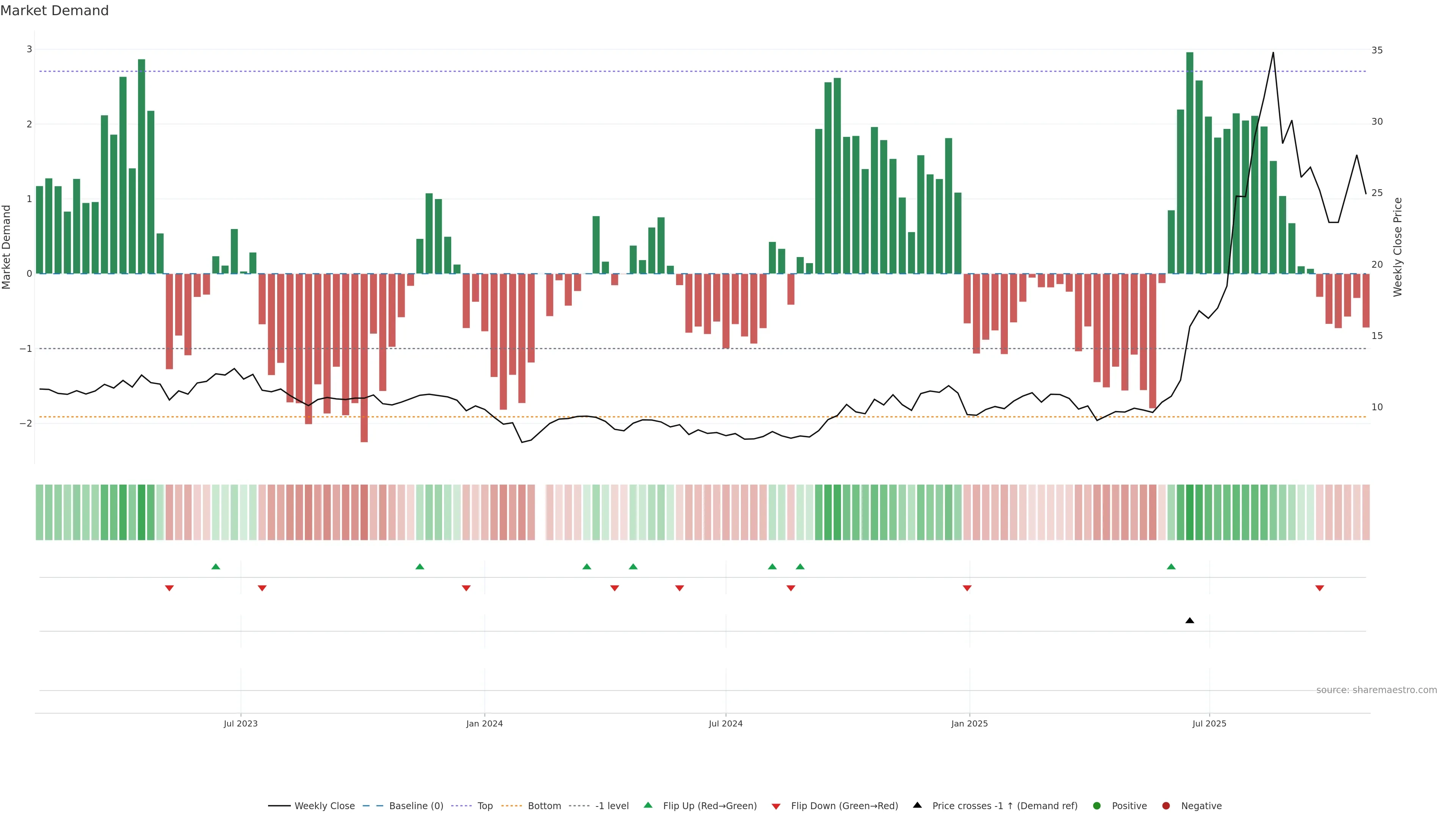Screen dimensions: 1456x819
Task: Click the Market Demand chart title
Action: (x=54, y=11)
